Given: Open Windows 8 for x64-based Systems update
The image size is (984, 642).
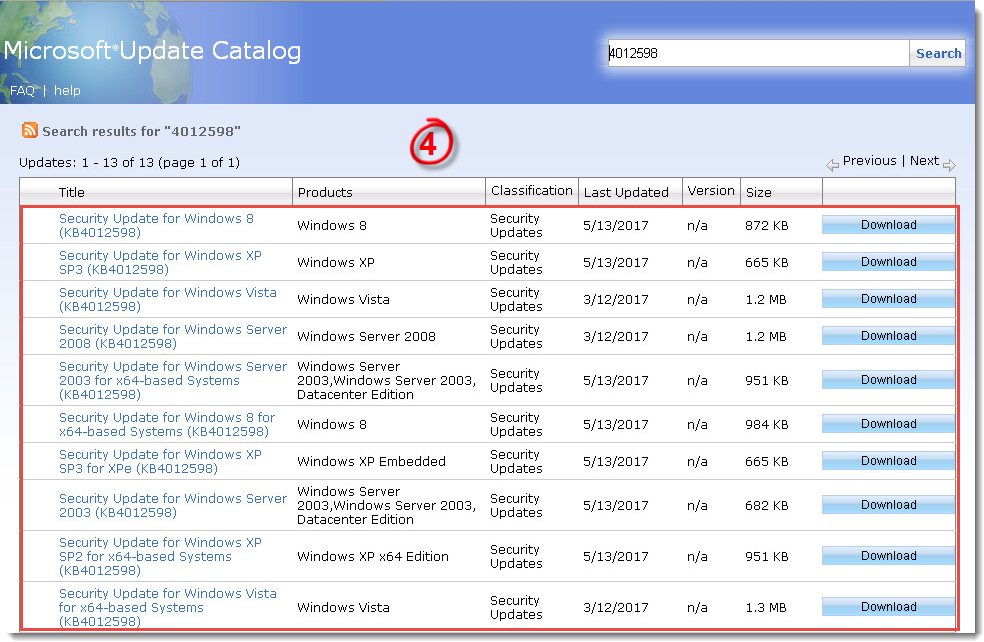Looking at the screenshot, I should [x=167, y=424].
